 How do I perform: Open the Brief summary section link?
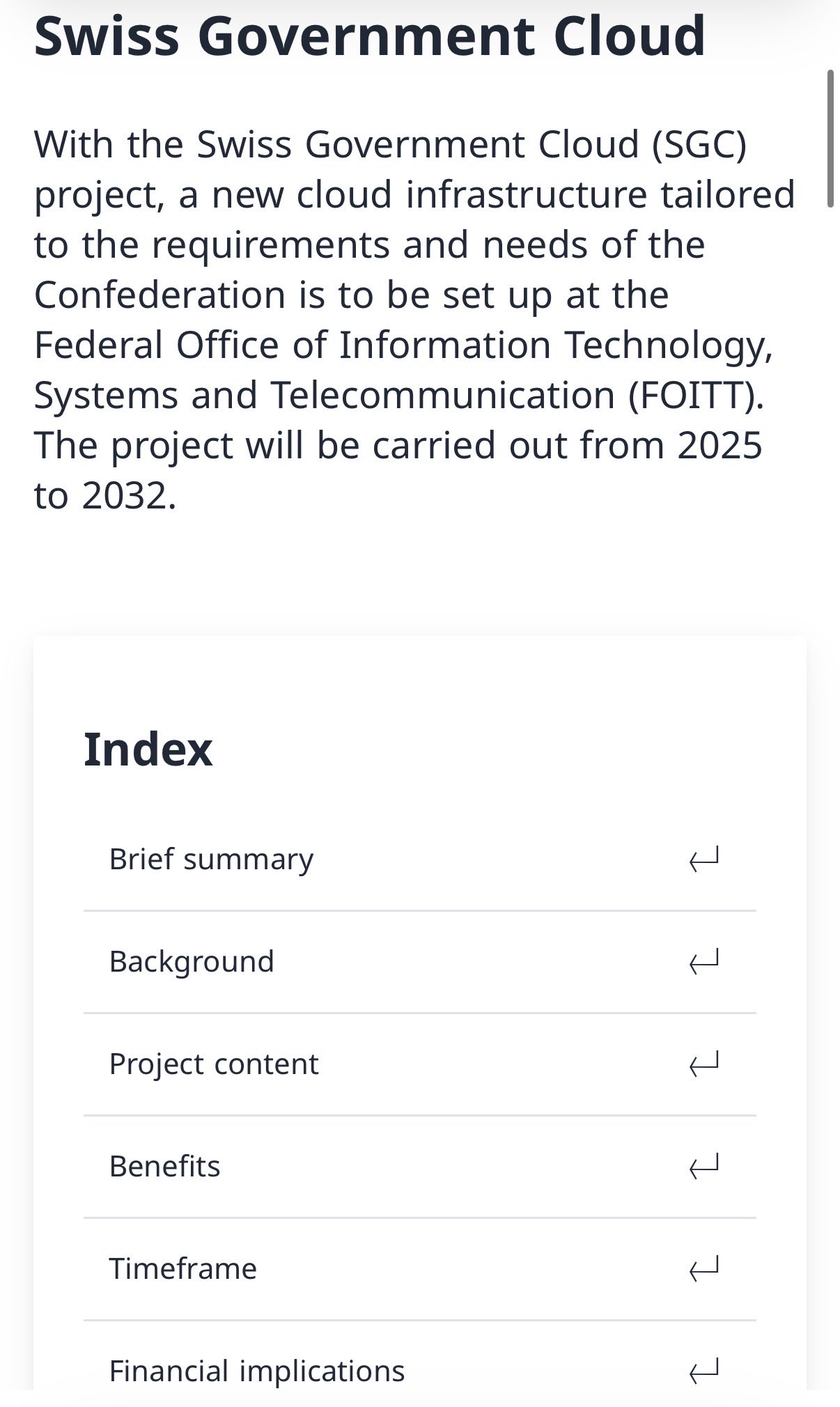point(211,860)
